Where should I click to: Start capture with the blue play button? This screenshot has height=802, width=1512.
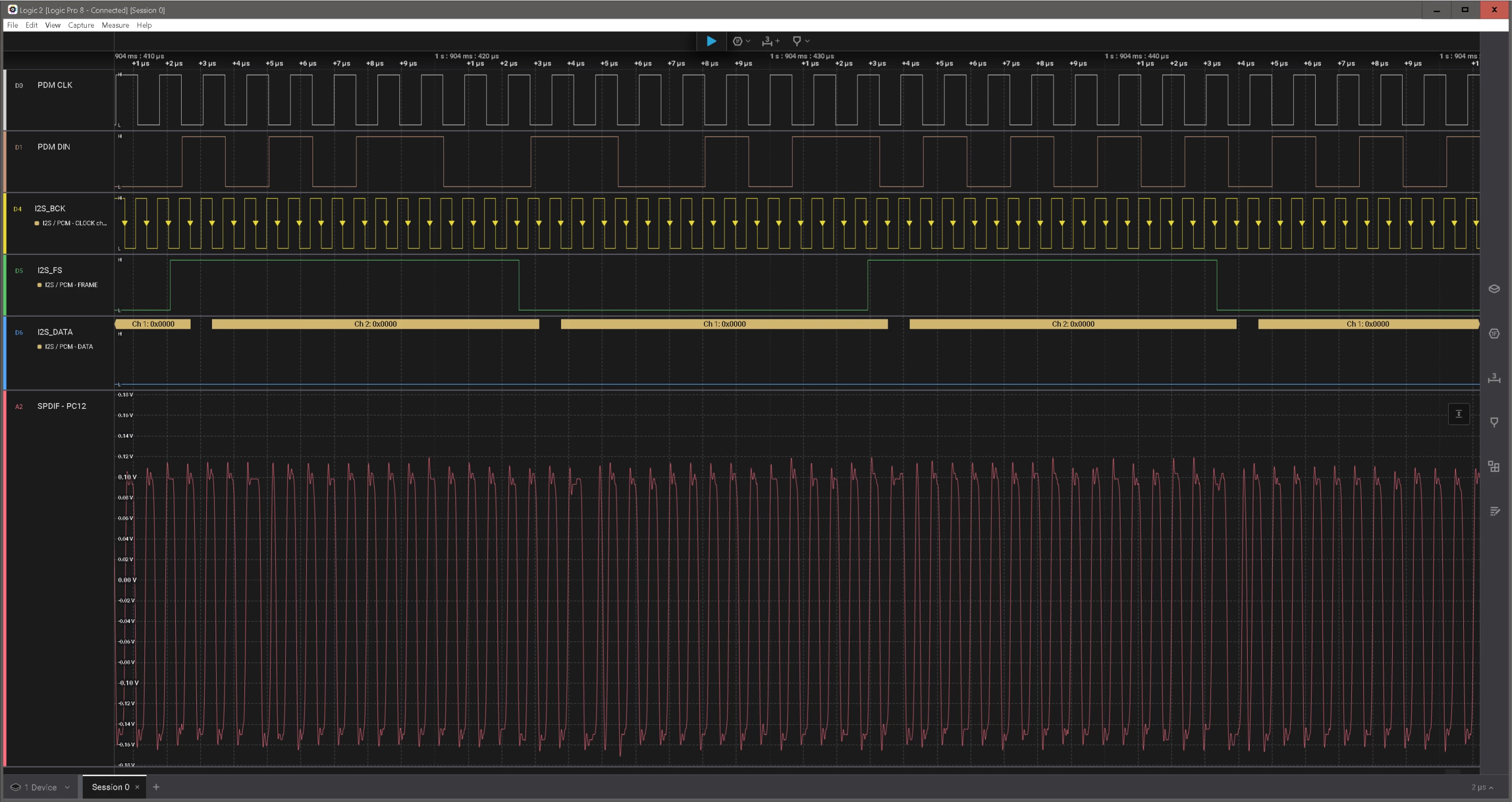click(x=711, y=41)
